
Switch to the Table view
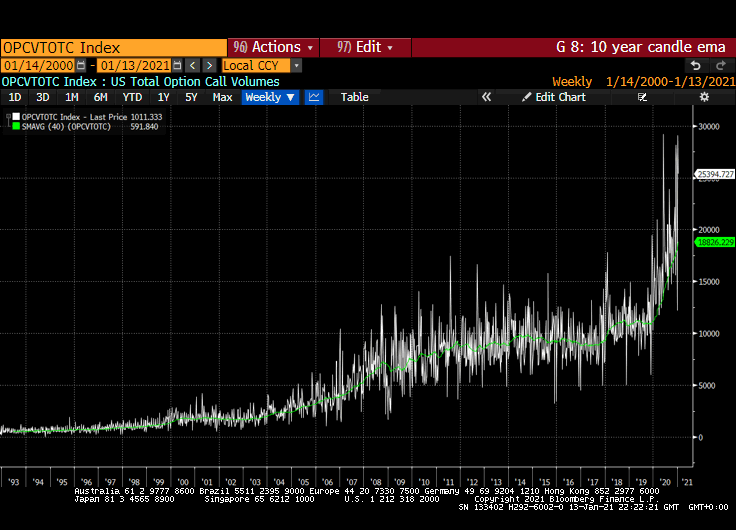tap(354, 97)
